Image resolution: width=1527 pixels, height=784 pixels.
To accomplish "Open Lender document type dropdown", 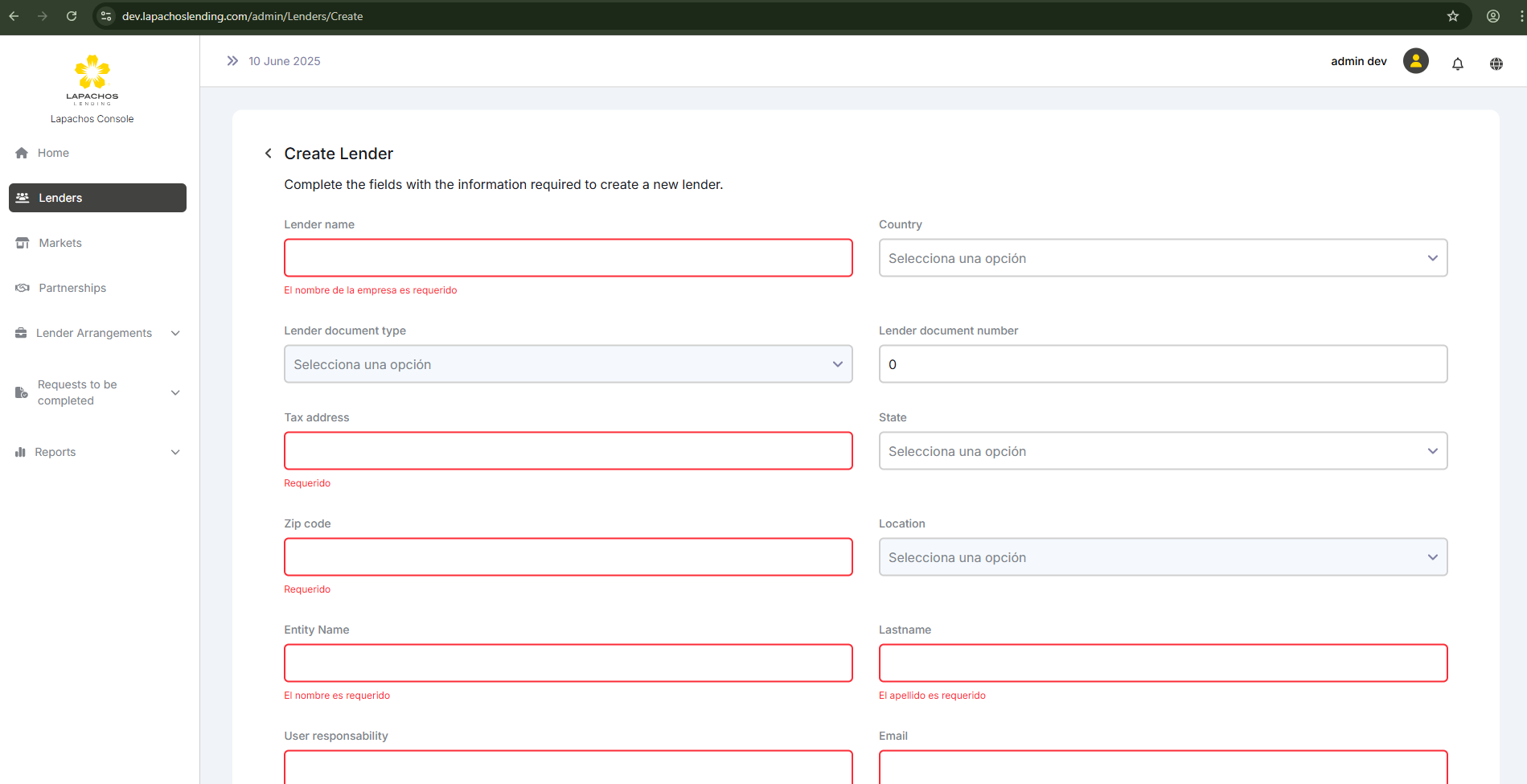I will 568,364.
